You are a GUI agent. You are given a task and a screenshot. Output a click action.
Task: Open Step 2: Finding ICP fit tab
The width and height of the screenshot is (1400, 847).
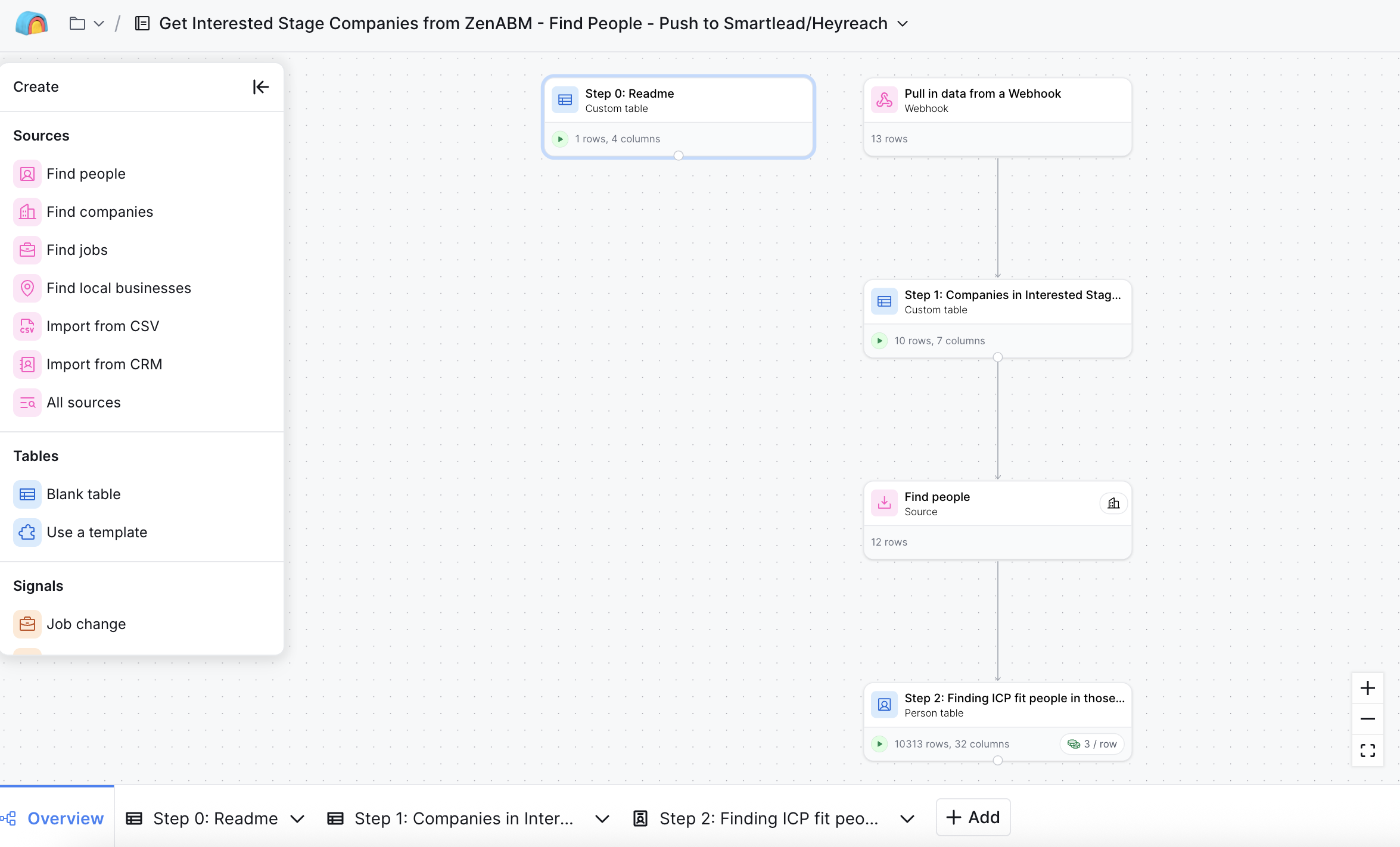pyautogui.click(x=768, y=818)
